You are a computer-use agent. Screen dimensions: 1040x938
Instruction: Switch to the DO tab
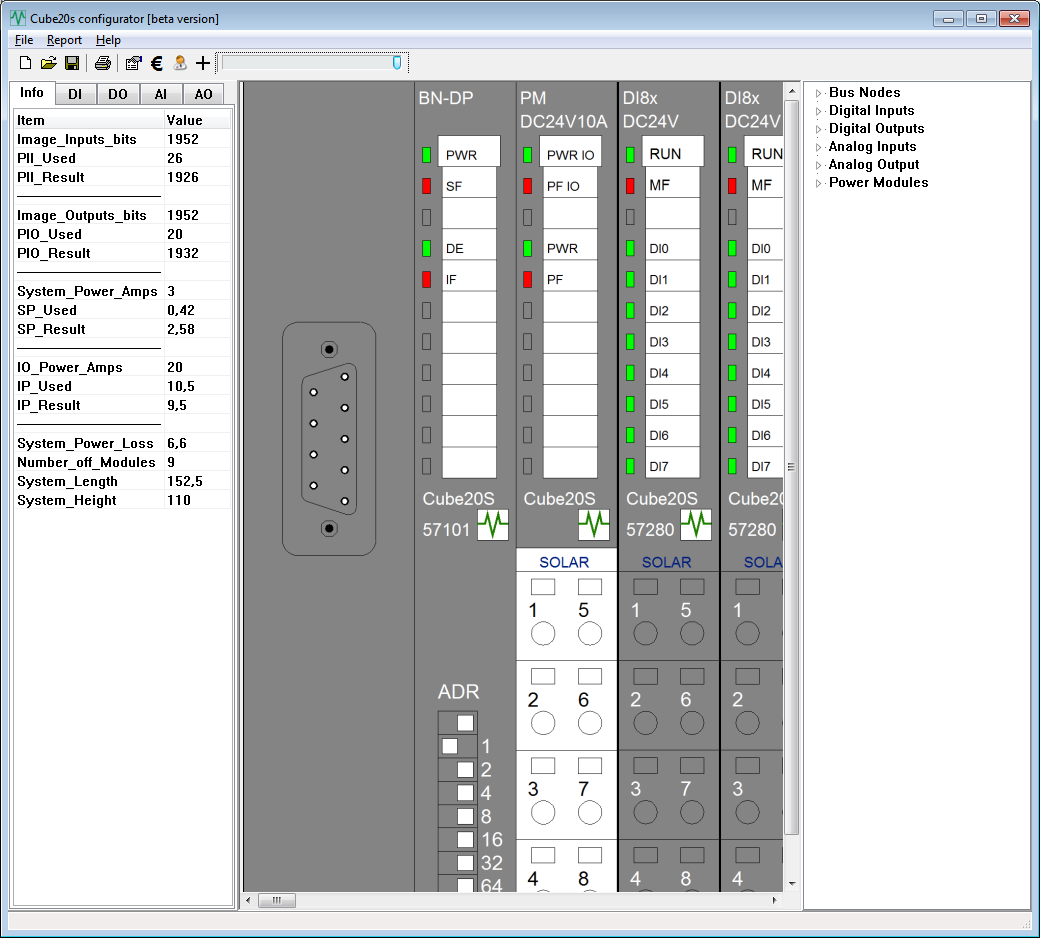tap(118, 94)
